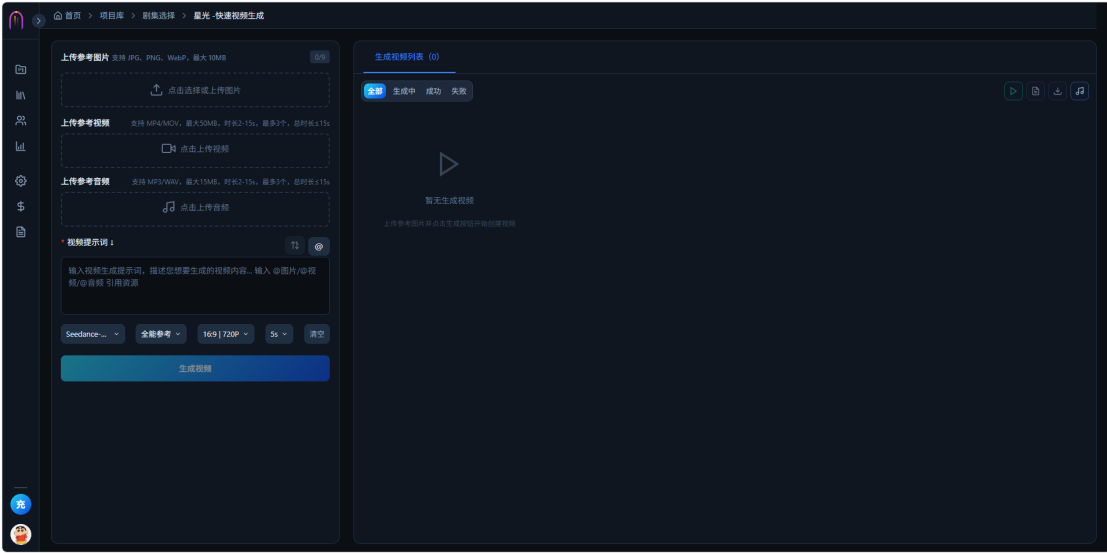Expand the left sidebar with arrow button
Screen dimensions: 1107x553
tap(38, 21)
